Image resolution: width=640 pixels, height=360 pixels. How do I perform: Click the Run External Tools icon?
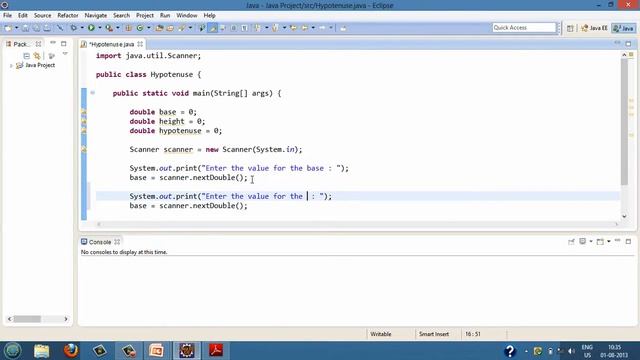tap(109, 28)
